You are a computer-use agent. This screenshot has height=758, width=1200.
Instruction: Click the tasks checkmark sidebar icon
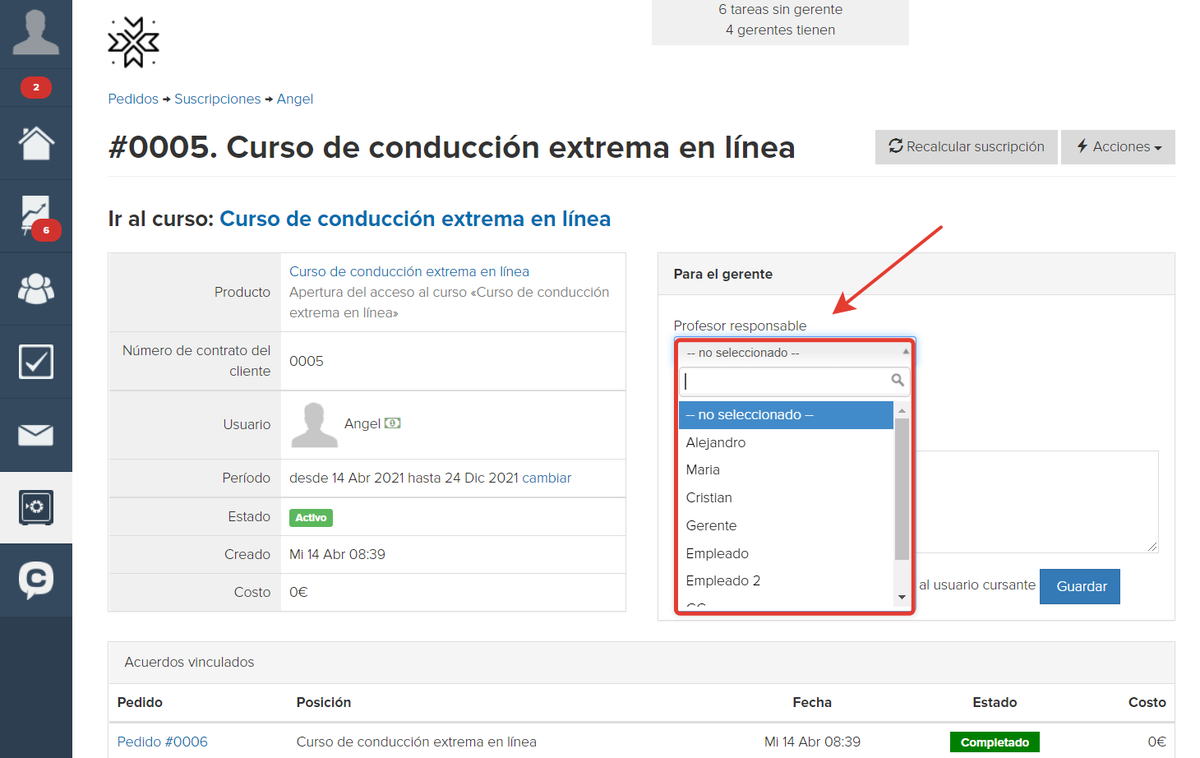tap(36, 361)
